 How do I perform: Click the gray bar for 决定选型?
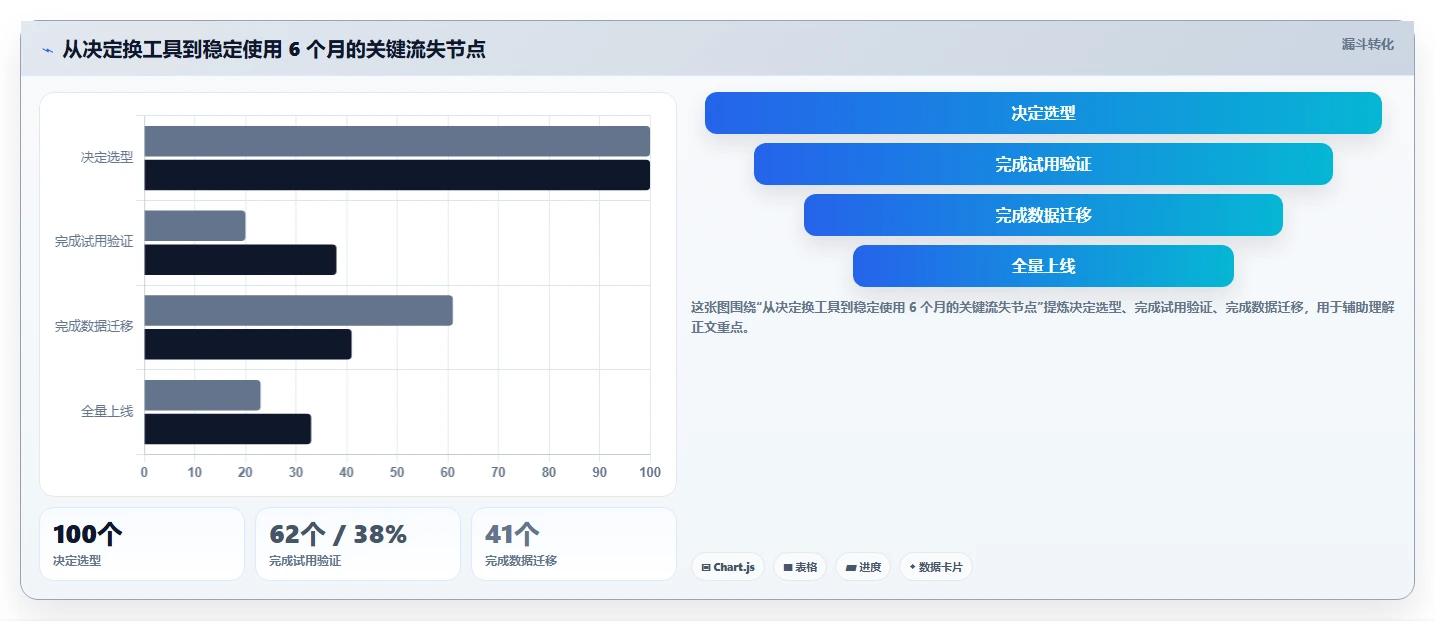tap(397, 141)
